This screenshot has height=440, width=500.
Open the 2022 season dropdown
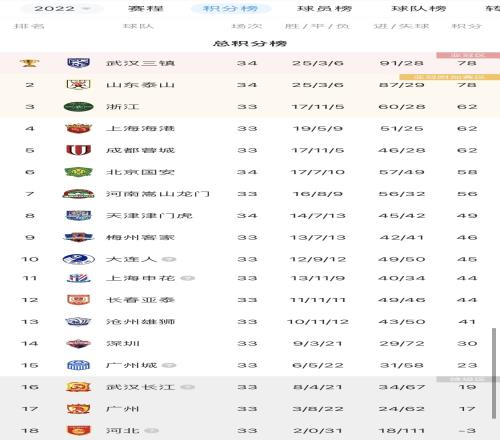(x=60, y=8)
